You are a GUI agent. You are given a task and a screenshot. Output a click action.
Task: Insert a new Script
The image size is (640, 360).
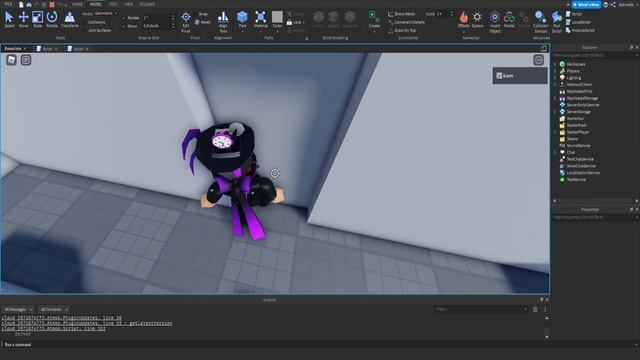[574, 14]
